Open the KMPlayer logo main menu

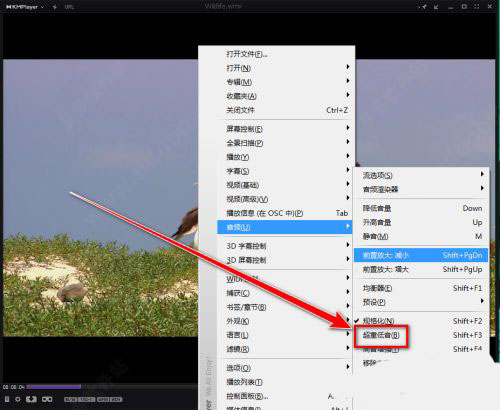tap(25, 7)
